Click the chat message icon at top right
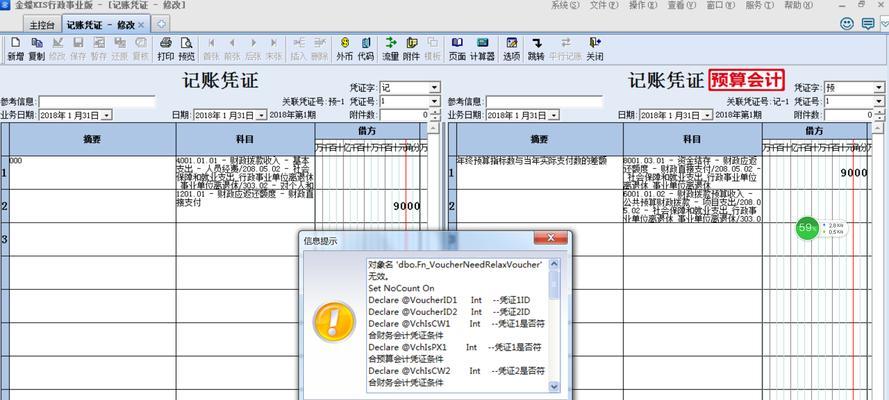Screen dimensions: 889x400 pos(867,24)
